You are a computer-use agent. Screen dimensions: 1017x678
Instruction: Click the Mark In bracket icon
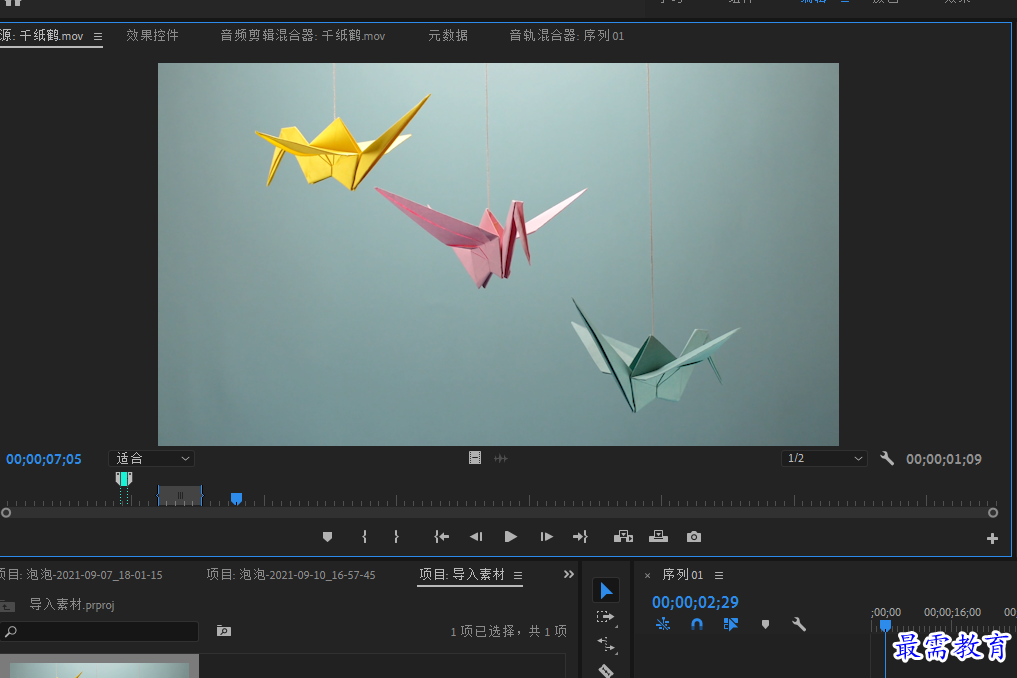point(365,537)
